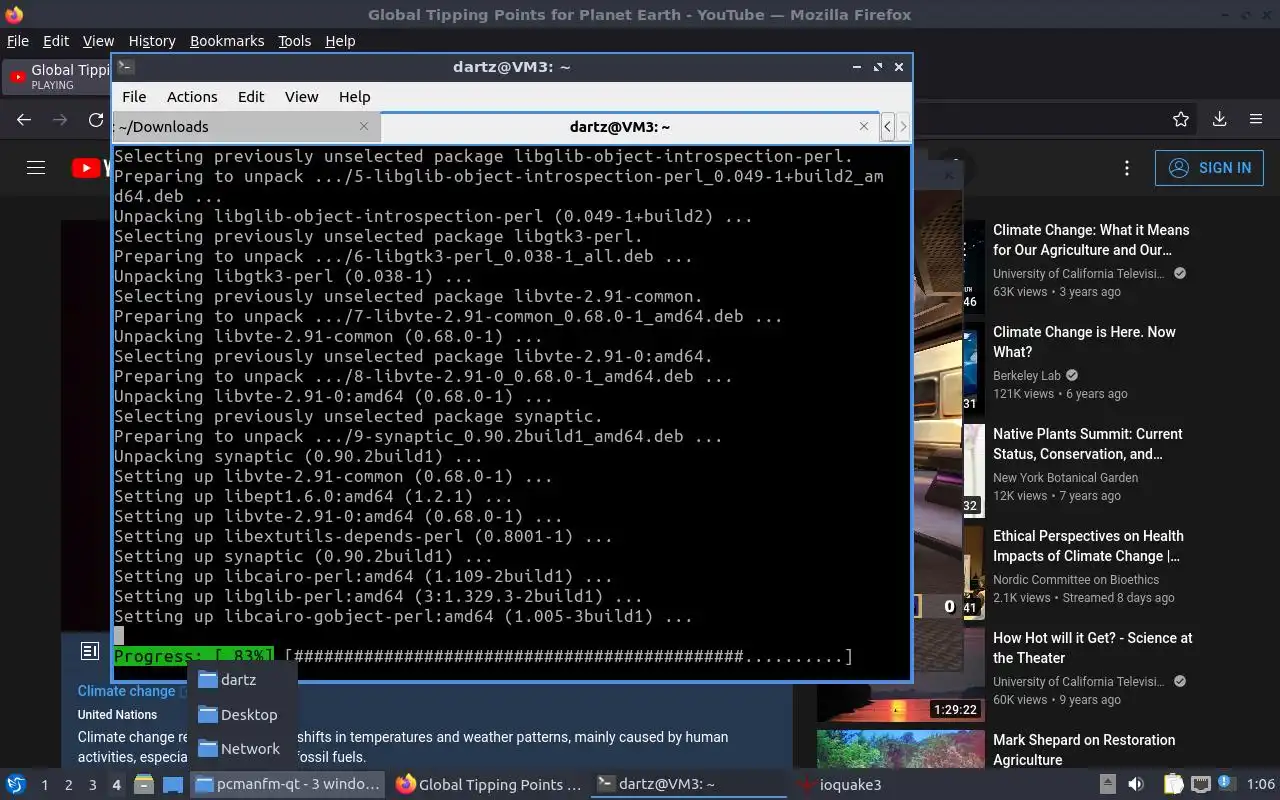The width and height of the screenshot is (1280, 800).
Task: Click pcmanfm-qt taskbar button
Action: [x=288, y=784]
